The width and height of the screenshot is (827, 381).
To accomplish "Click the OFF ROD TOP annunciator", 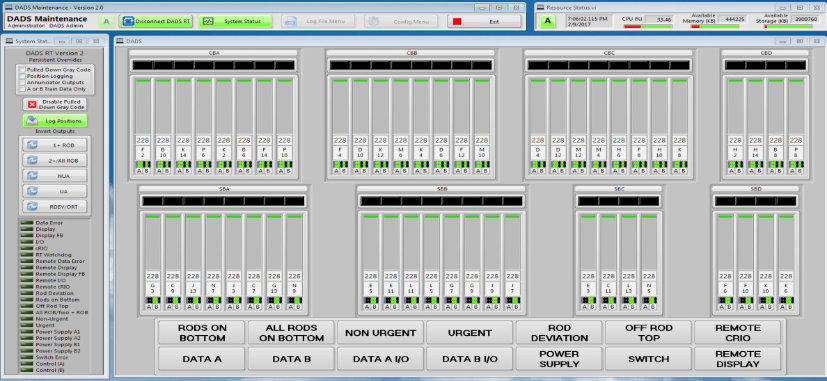I will pos(648,333).
